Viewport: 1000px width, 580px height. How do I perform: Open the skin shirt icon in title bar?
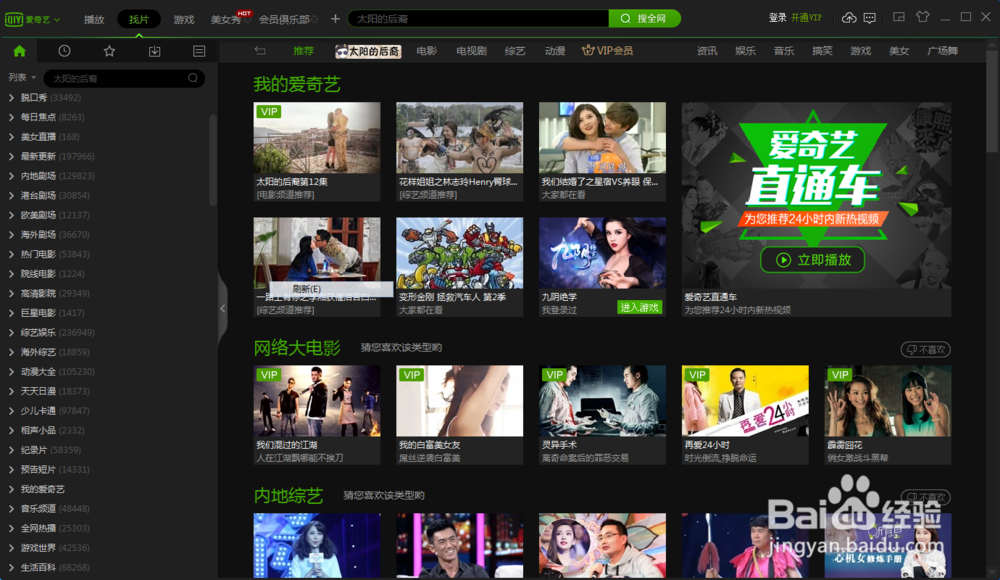[922, 17]
